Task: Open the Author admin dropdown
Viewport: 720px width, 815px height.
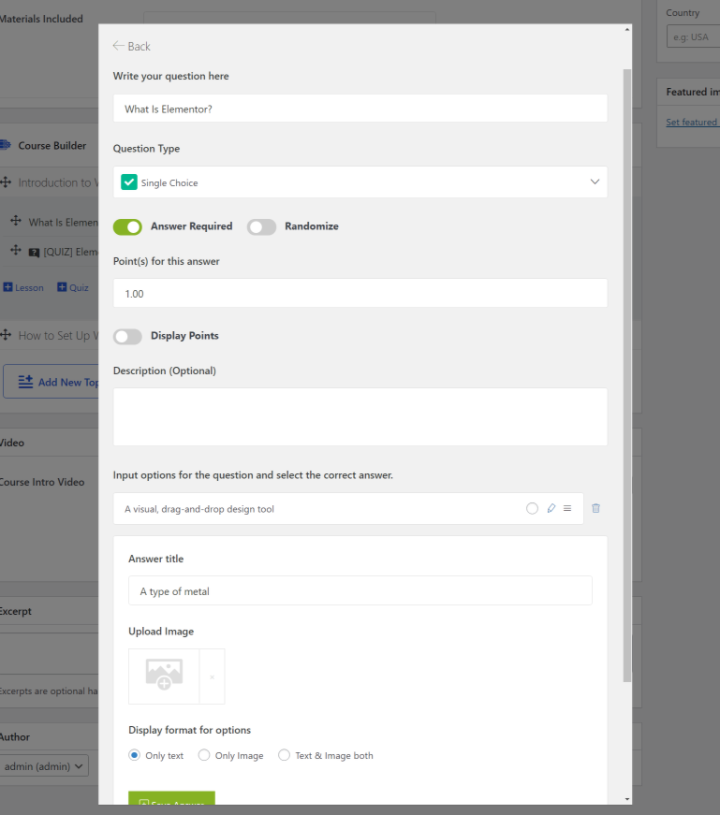Action: [44, 766]
